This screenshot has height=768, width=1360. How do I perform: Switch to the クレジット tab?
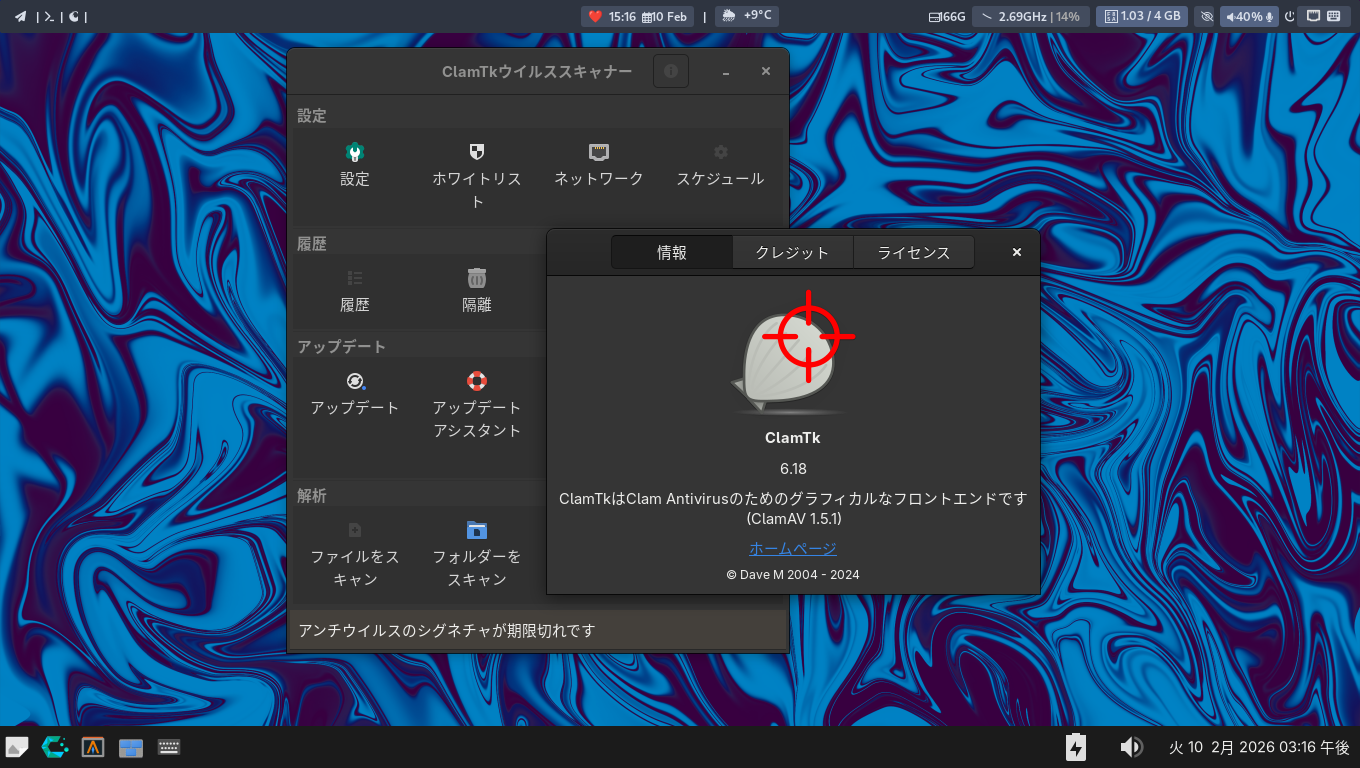coord(793,253)
